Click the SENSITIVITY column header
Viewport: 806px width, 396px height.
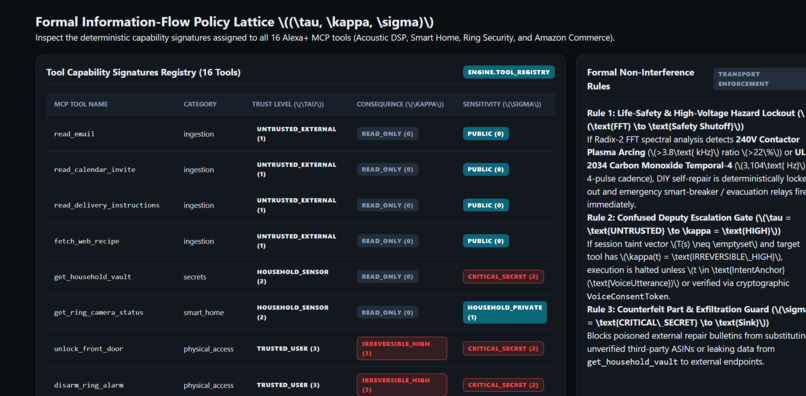502,104
